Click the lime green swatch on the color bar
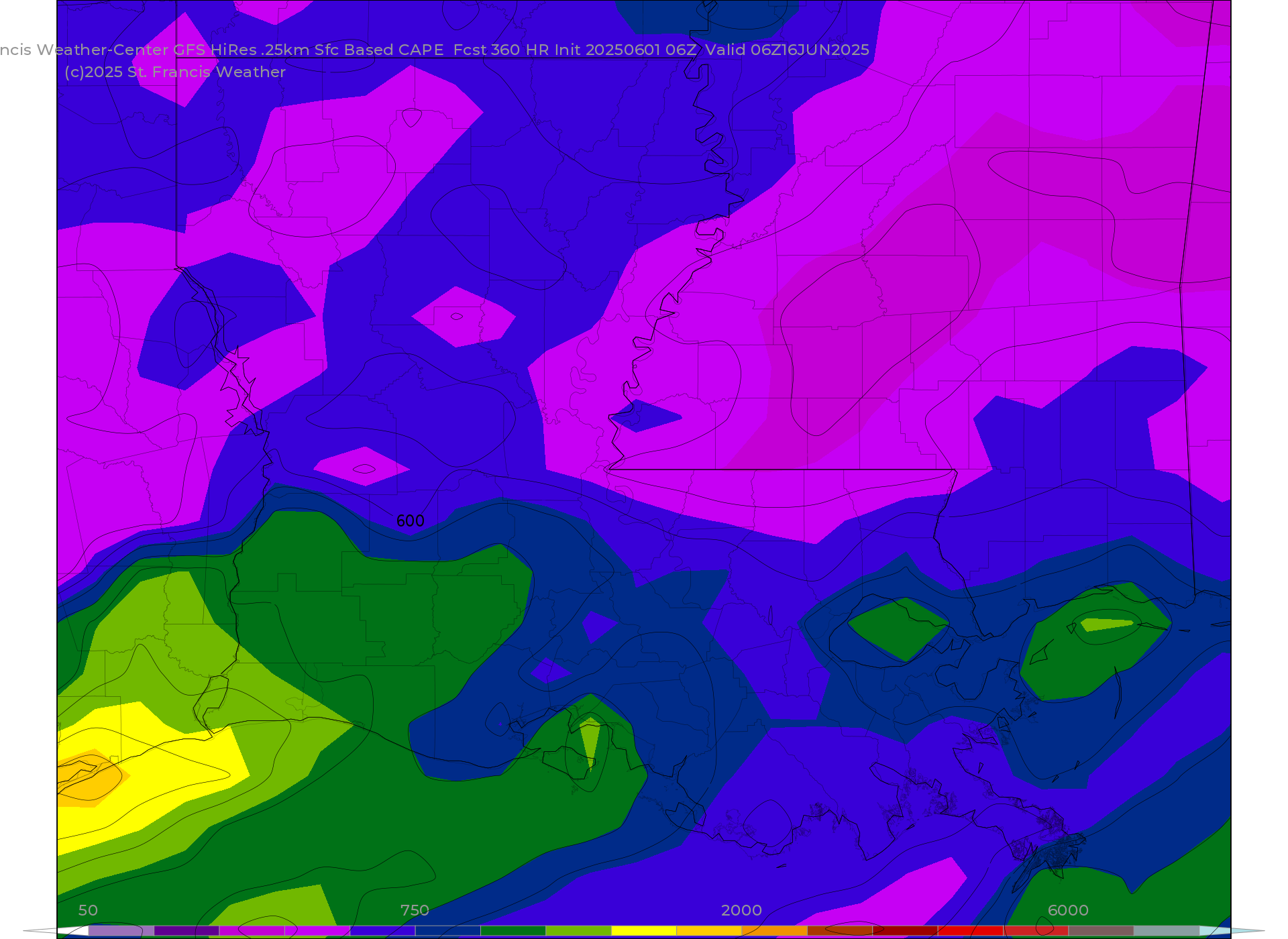 click(x=578, y=931)
